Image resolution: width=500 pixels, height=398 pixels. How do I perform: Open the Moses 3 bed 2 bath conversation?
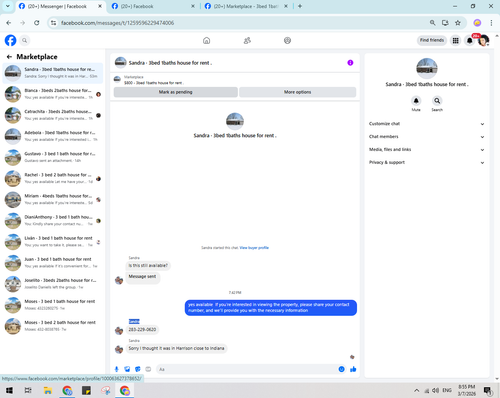point(53,326)
